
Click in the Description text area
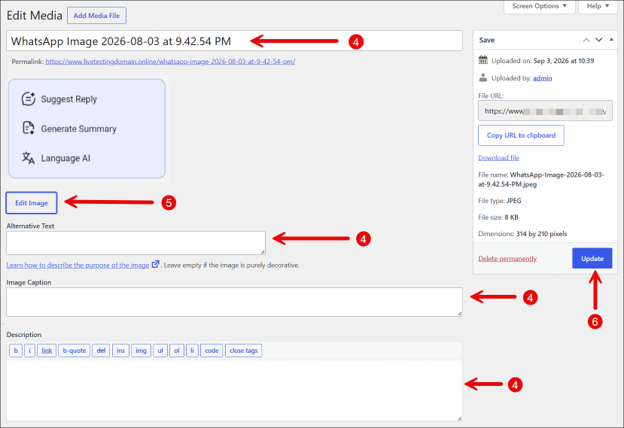coord(234,390)
